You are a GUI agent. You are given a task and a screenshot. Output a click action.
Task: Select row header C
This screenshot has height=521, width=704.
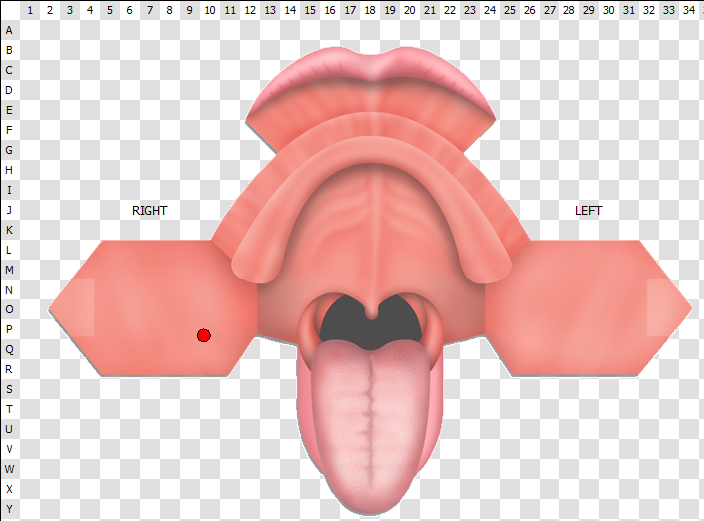pos(9,70)
